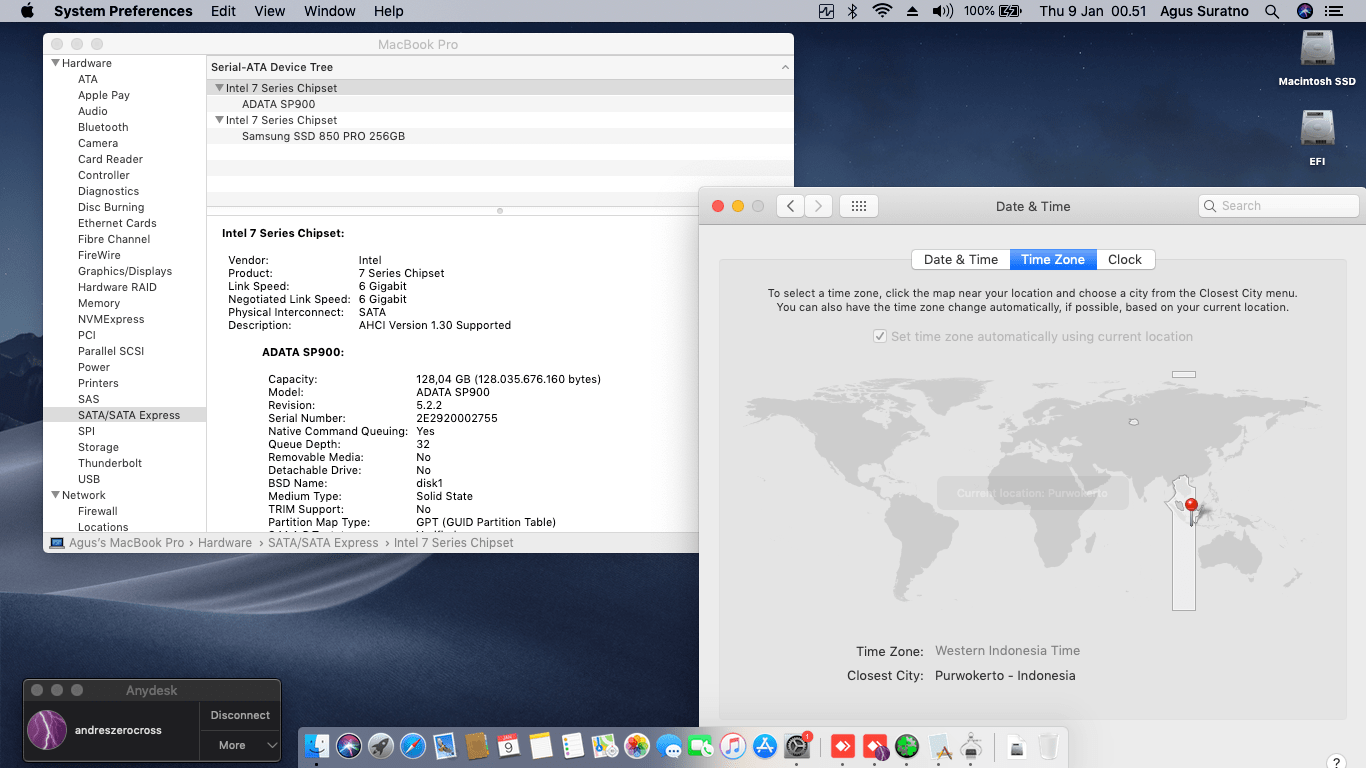Select the Time Zone tab

click(1053, 260)
